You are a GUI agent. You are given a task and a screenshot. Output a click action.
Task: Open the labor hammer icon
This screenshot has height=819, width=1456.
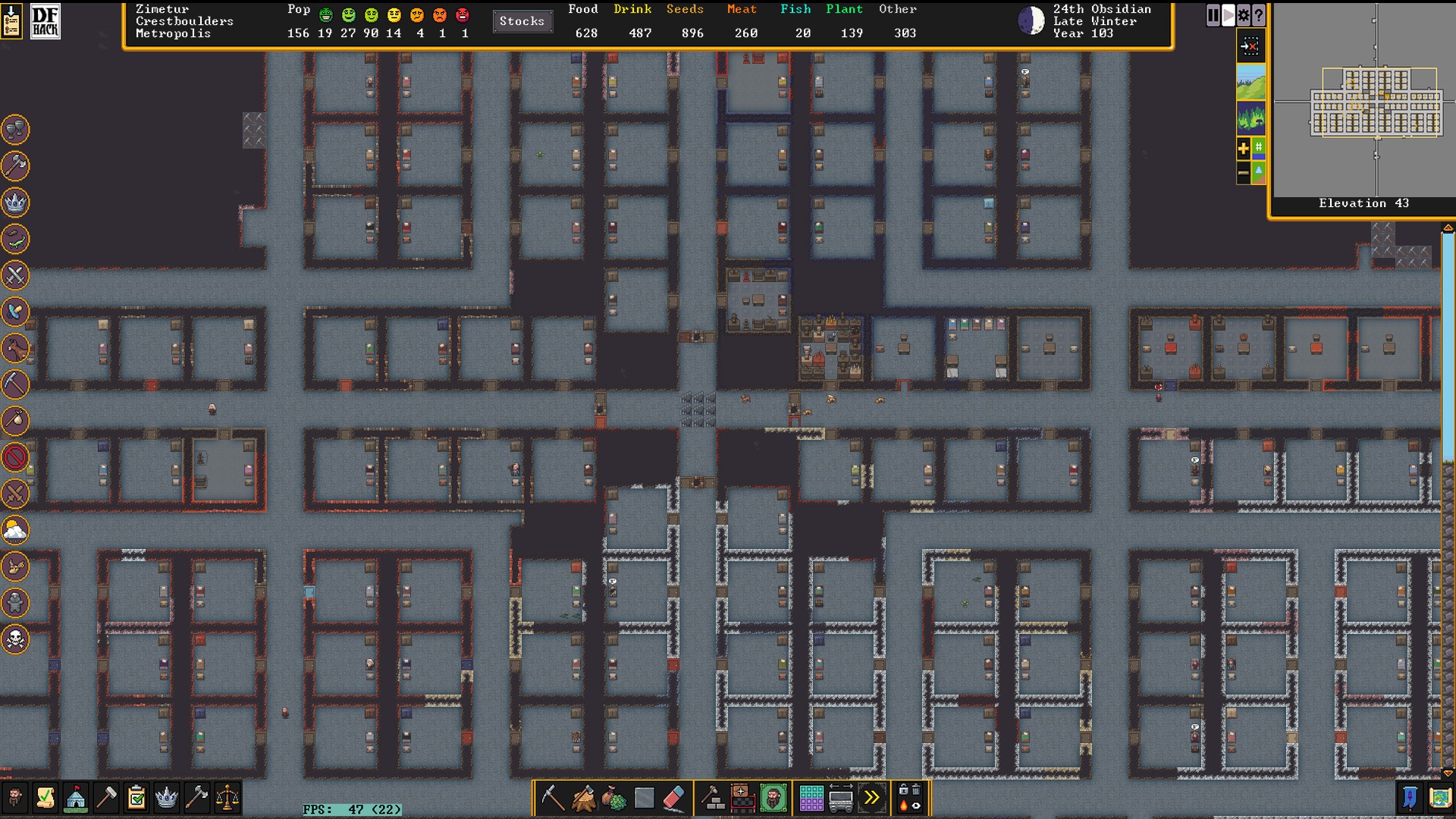pyautogui.click(x=106, y=798)
